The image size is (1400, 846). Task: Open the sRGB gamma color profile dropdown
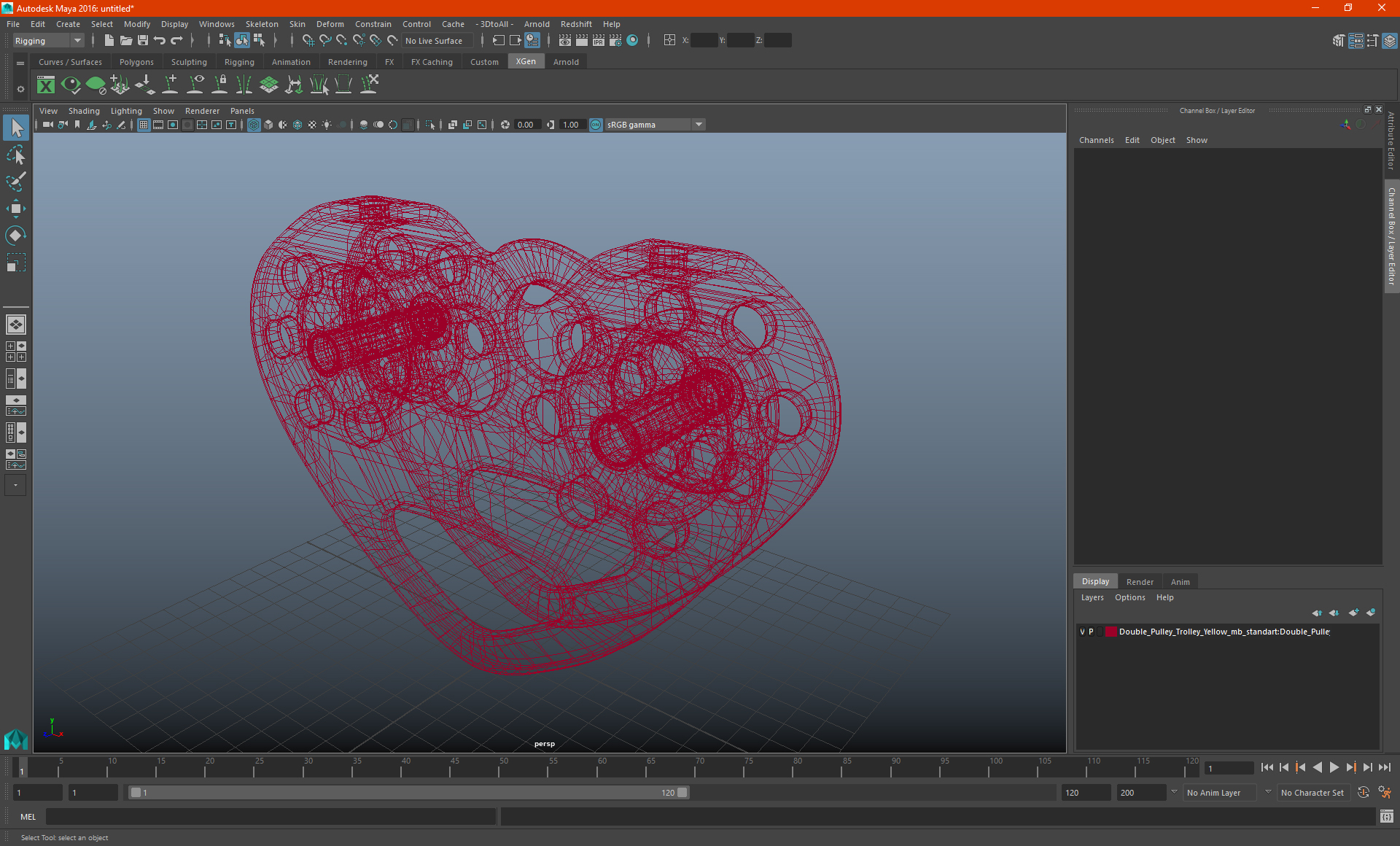click(700, 124)
